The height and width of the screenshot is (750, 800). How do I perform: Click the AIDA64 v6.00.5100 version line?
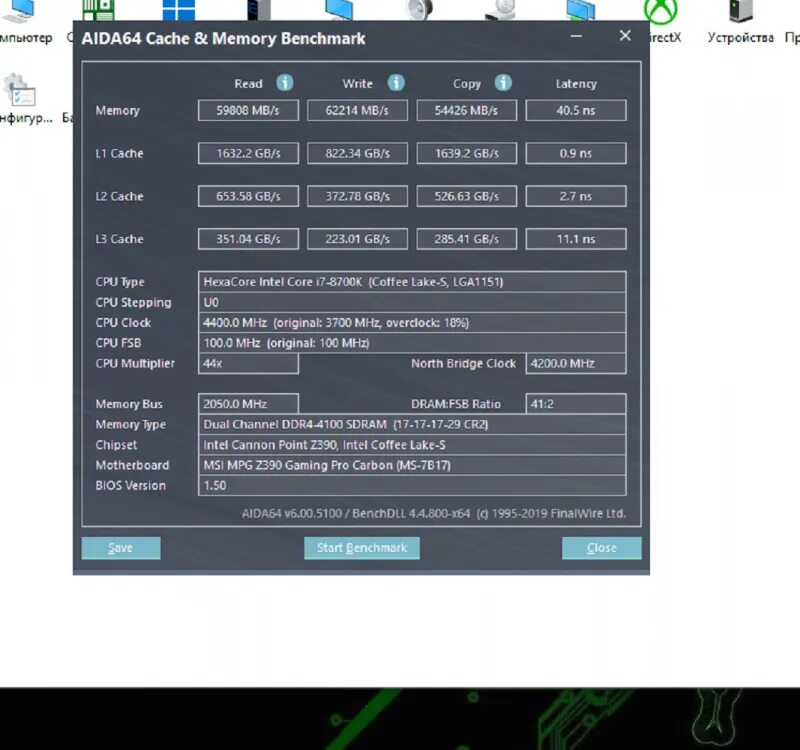click(434, 513)
